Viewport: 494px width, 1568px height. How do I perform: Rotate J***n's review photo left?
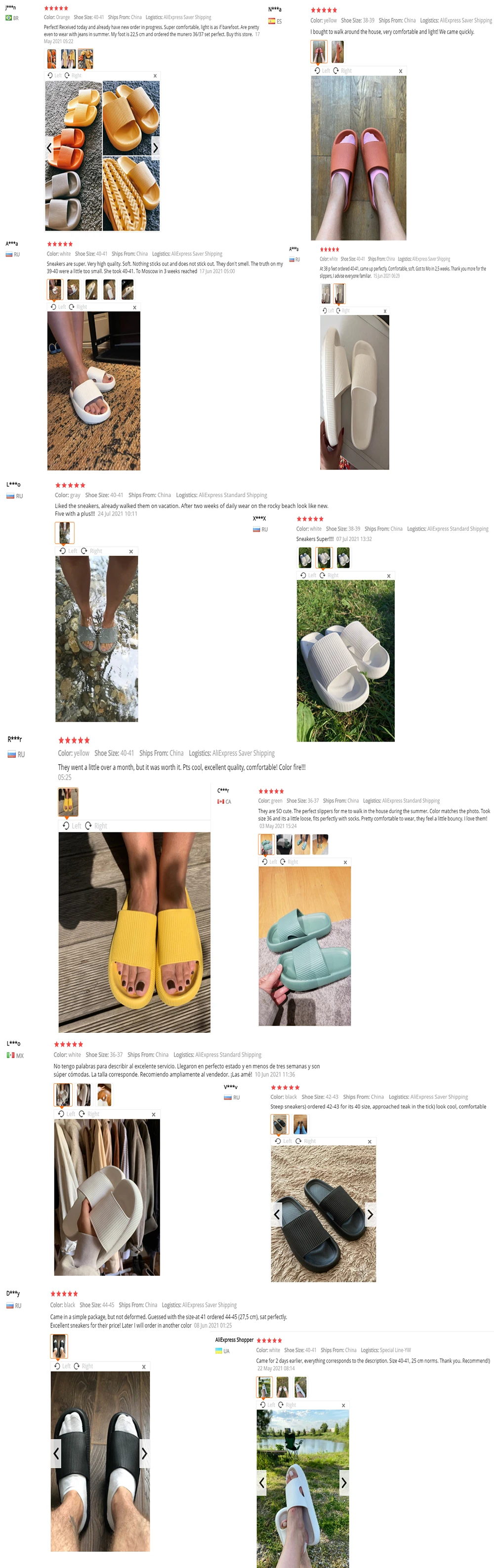(x=54, y=76)
